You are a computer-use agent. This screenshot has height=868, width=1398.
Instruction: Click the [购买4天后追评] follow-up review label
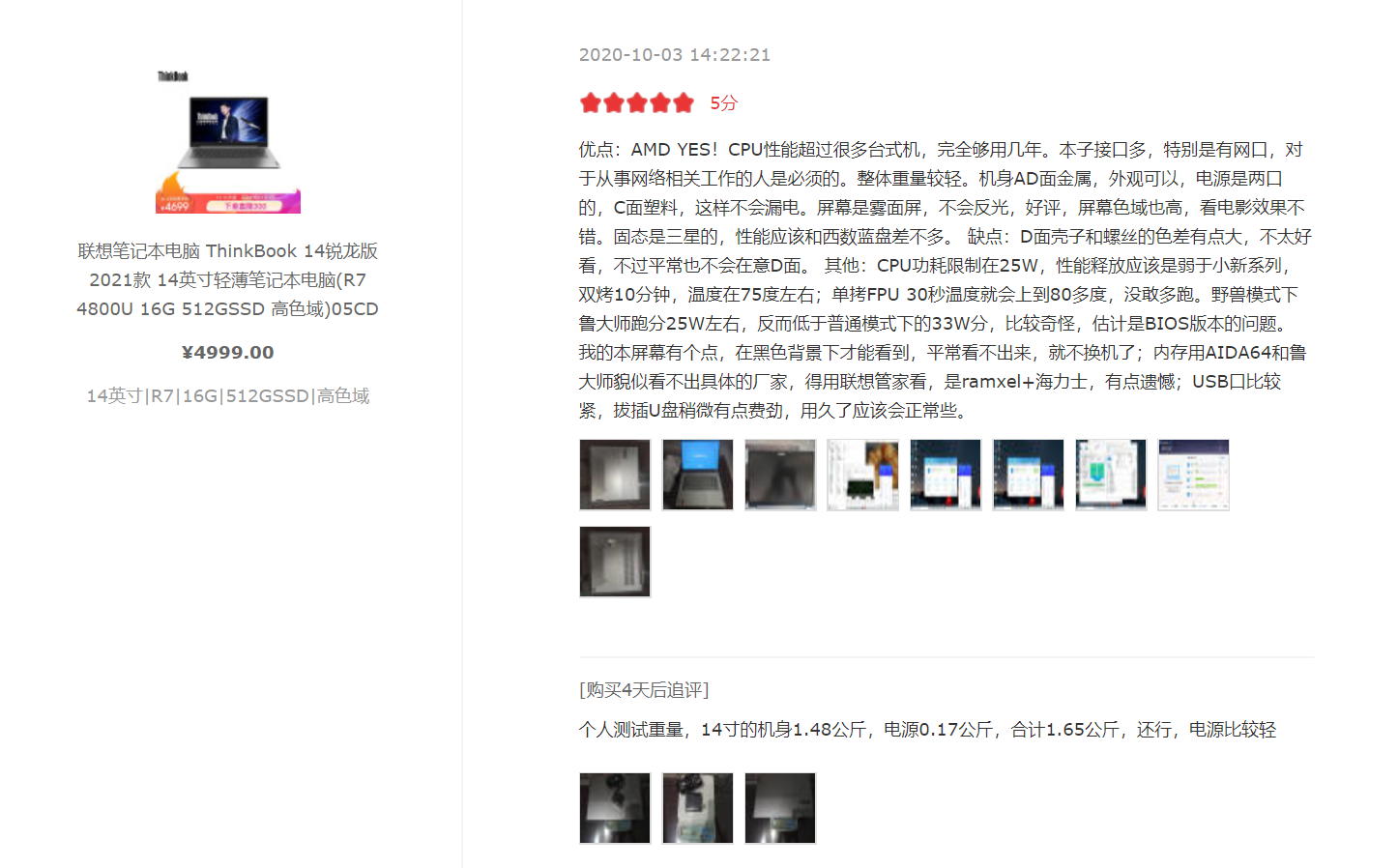coord(644,690)
